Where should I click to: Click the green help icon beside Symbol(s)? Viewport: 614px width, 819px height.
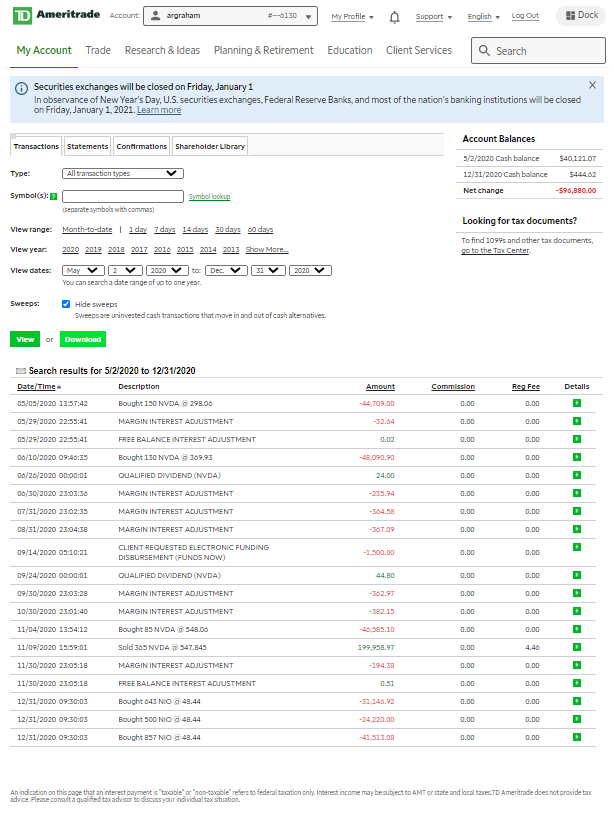pyautogui.click(x=53, y=197)
